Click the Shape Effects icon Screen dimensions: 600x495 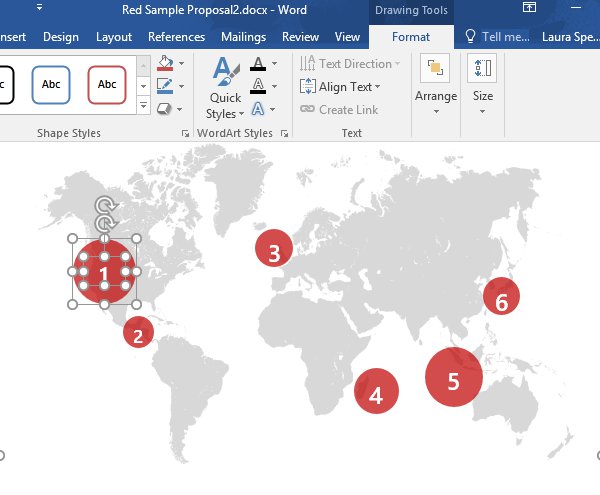pos(164,109)
